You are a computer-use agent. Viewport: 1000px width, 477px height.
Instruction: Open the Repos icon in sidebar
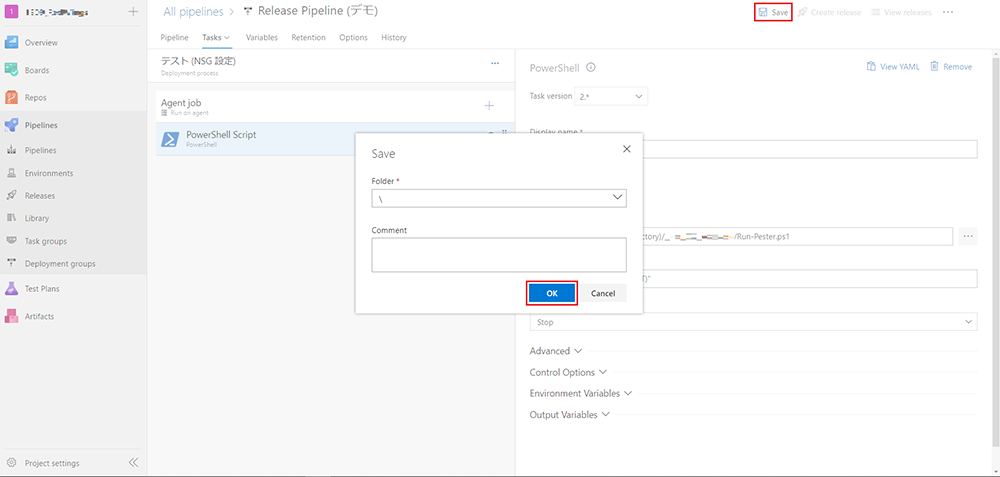[11, 98]
